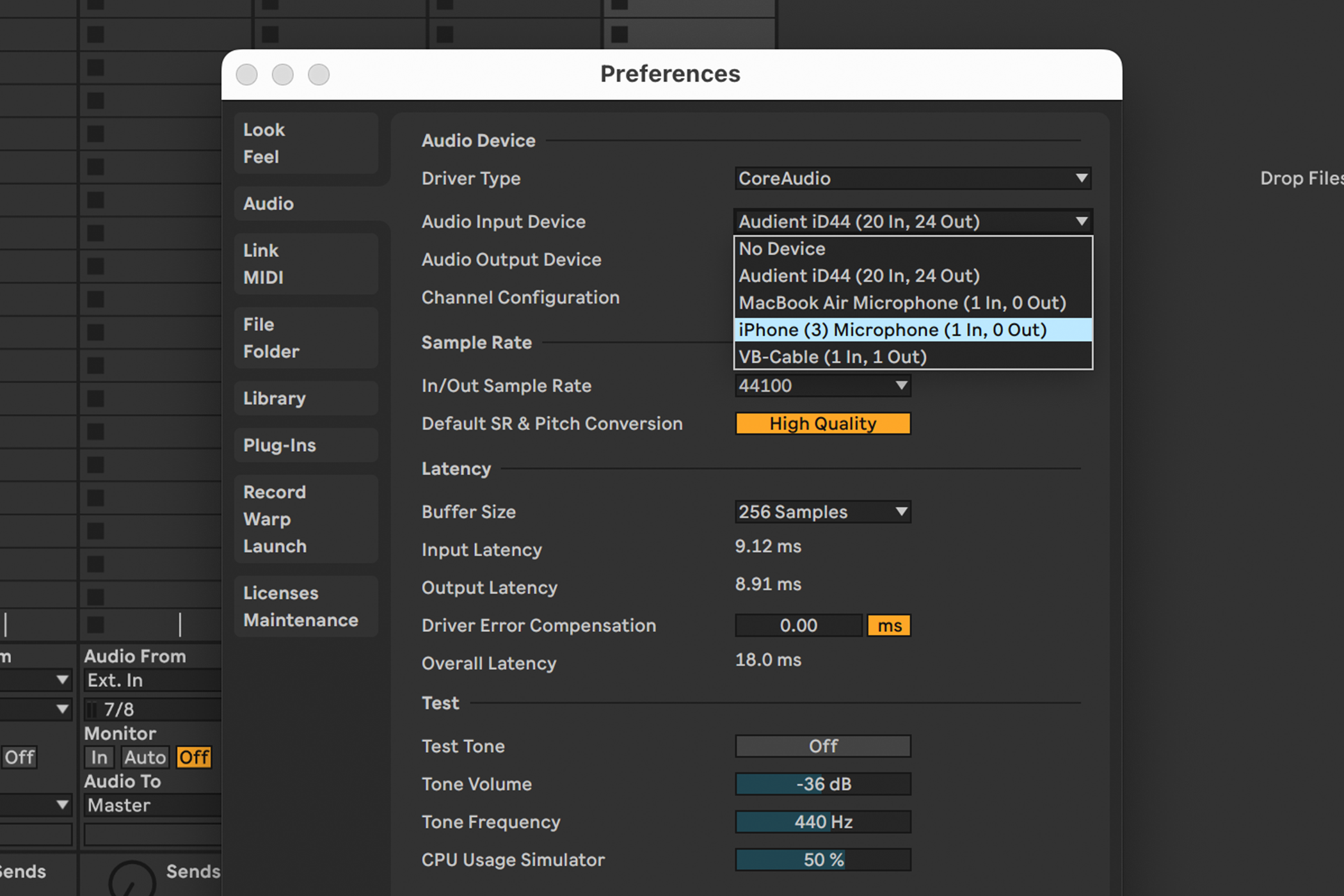Set track Monitor to In
This screenshot has height=896, width=1344.
tap(99, 758)
